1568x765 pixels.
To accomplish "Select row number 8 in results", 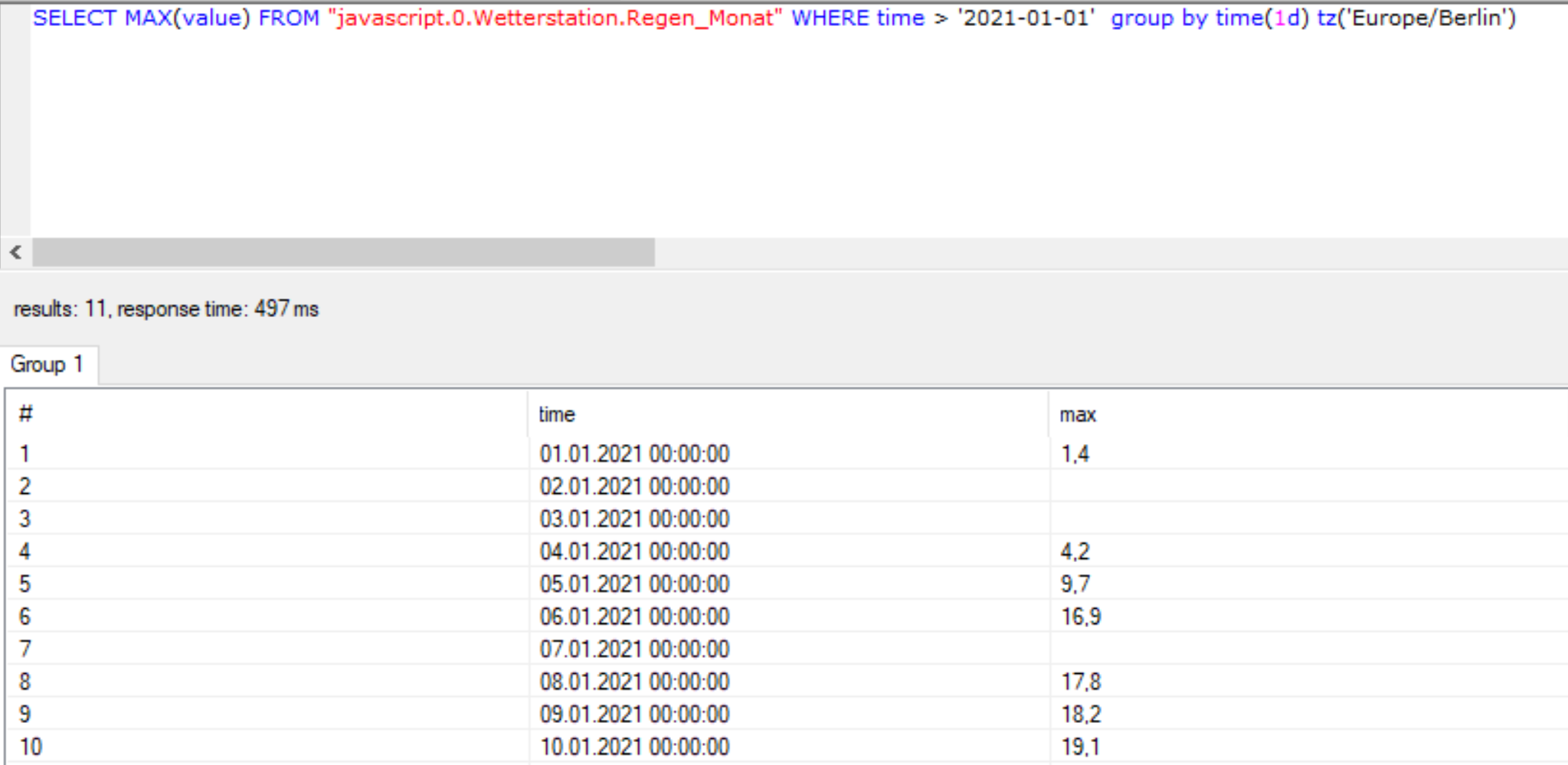I will point(25,682).
